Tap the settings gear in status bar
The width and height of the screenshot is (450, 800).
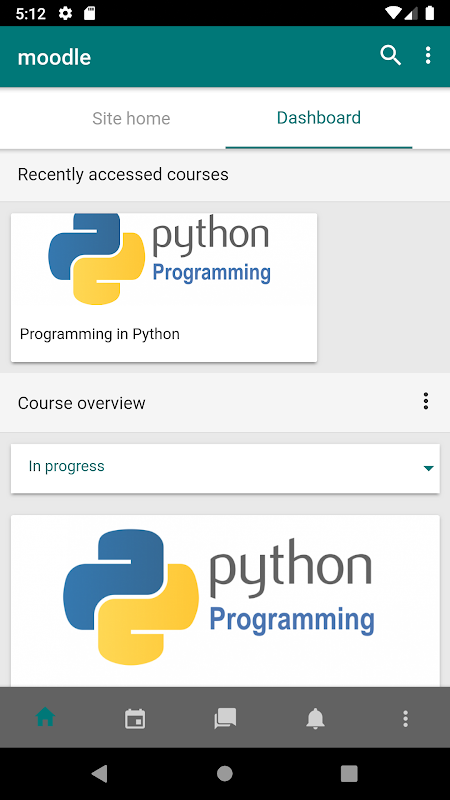click(x=65, y=13)
